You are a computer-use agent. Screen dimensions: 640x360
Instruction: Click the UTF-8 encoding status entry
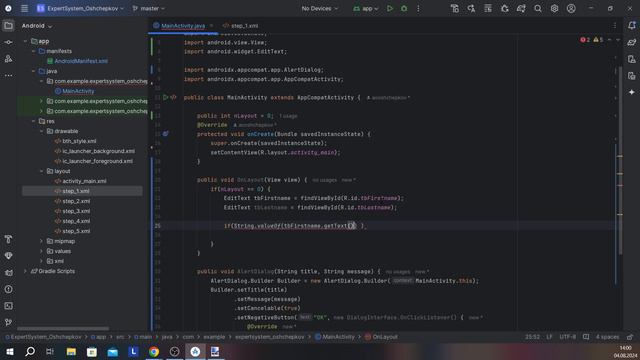coord(567,337)
